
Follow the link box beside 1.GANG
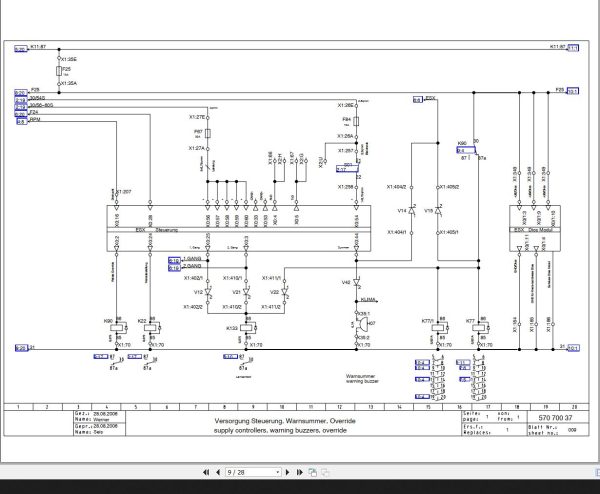174,261
